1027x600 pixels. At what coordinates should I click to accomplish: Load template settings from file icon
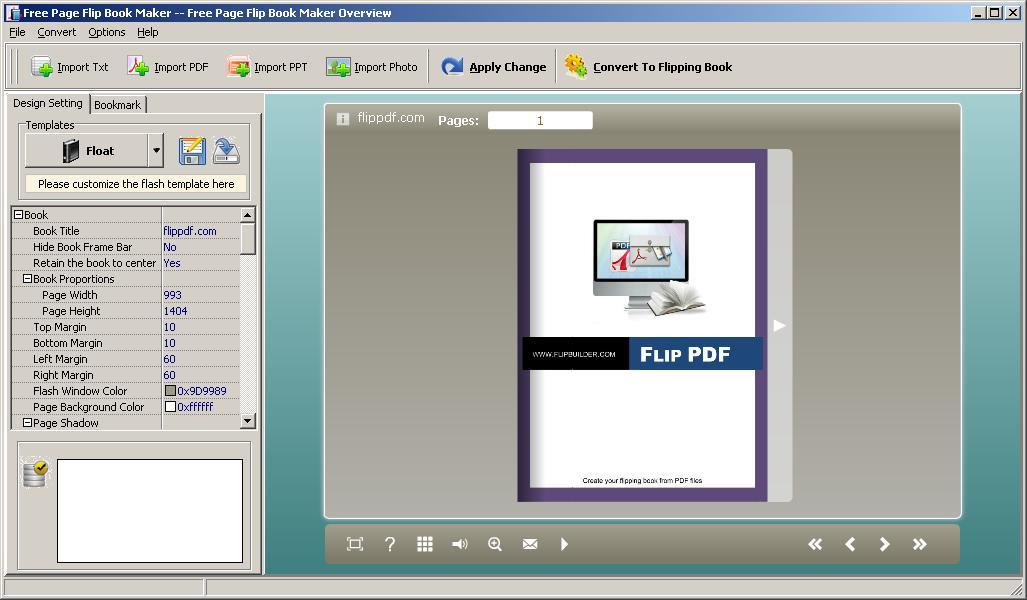click(x=227, y=151)
